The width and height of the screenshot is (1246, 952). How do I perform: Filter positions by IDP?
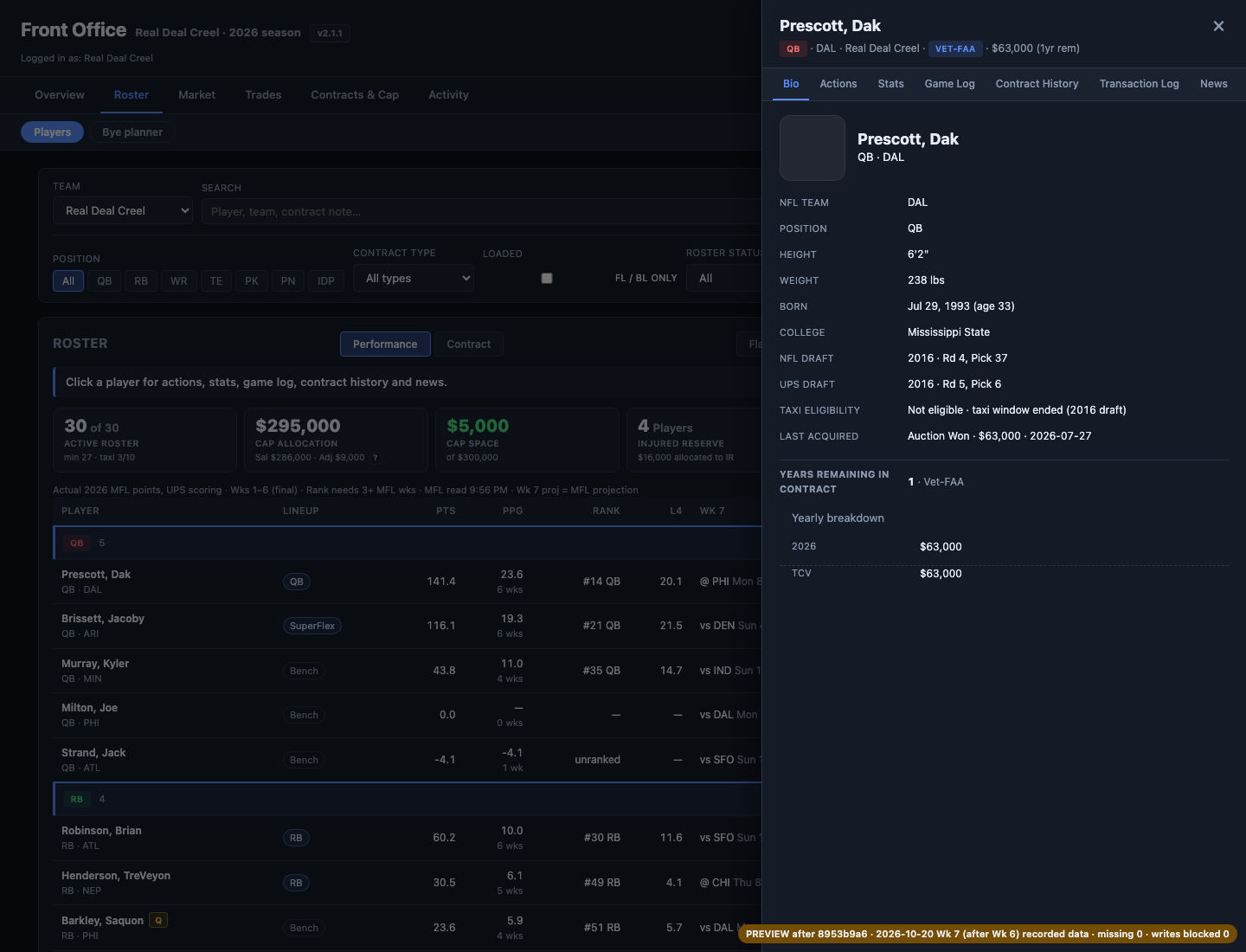click(x=326, y=280)
